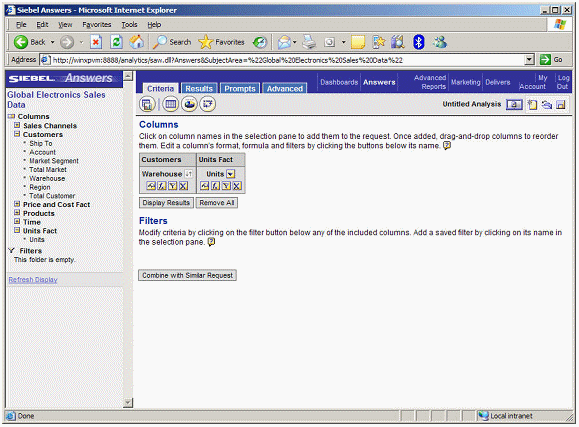Image resolution: width=579 pixels, height=427 pixels.
Task: Add a filter on the Warehouse column
Action: 172,186
